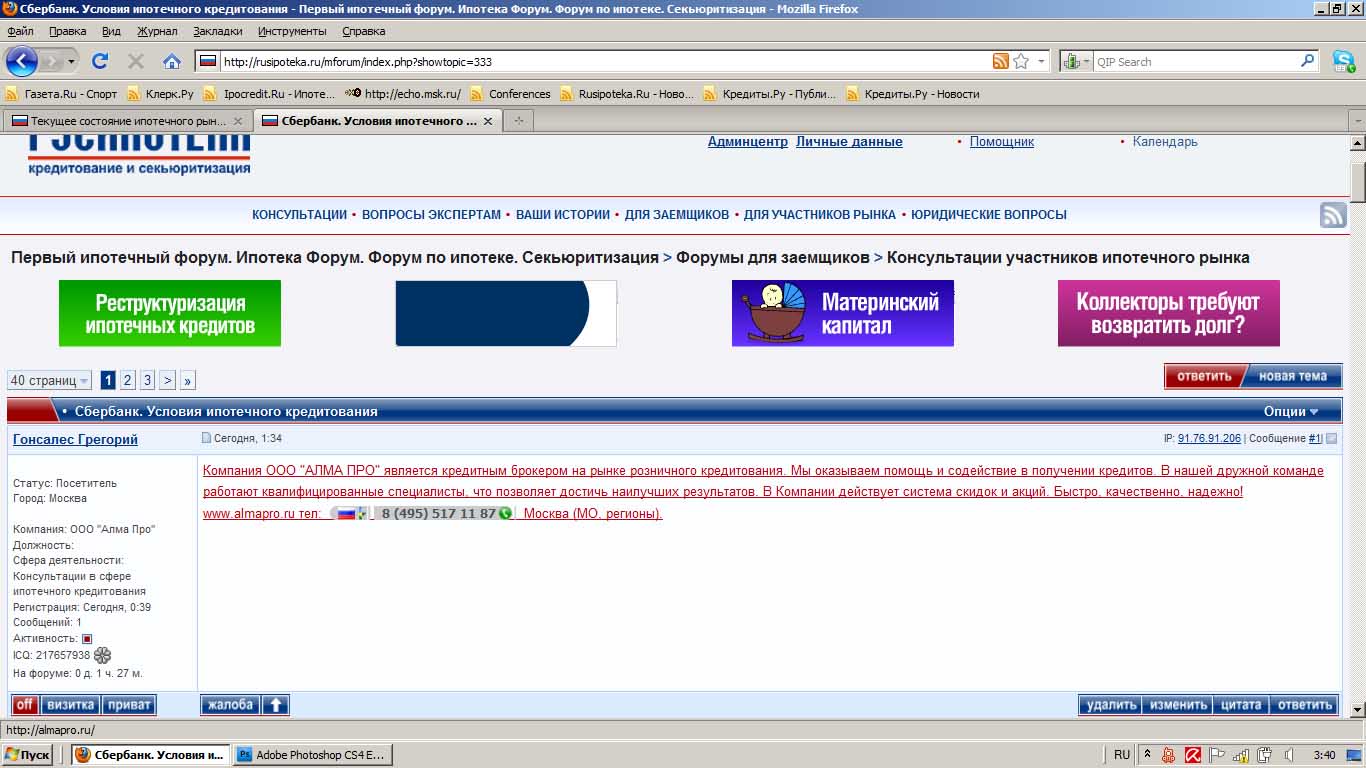This screenshot has height=768, width=1366.
Task: Close the Текущее состояние ипотечного tab
Action: point(238,121)
